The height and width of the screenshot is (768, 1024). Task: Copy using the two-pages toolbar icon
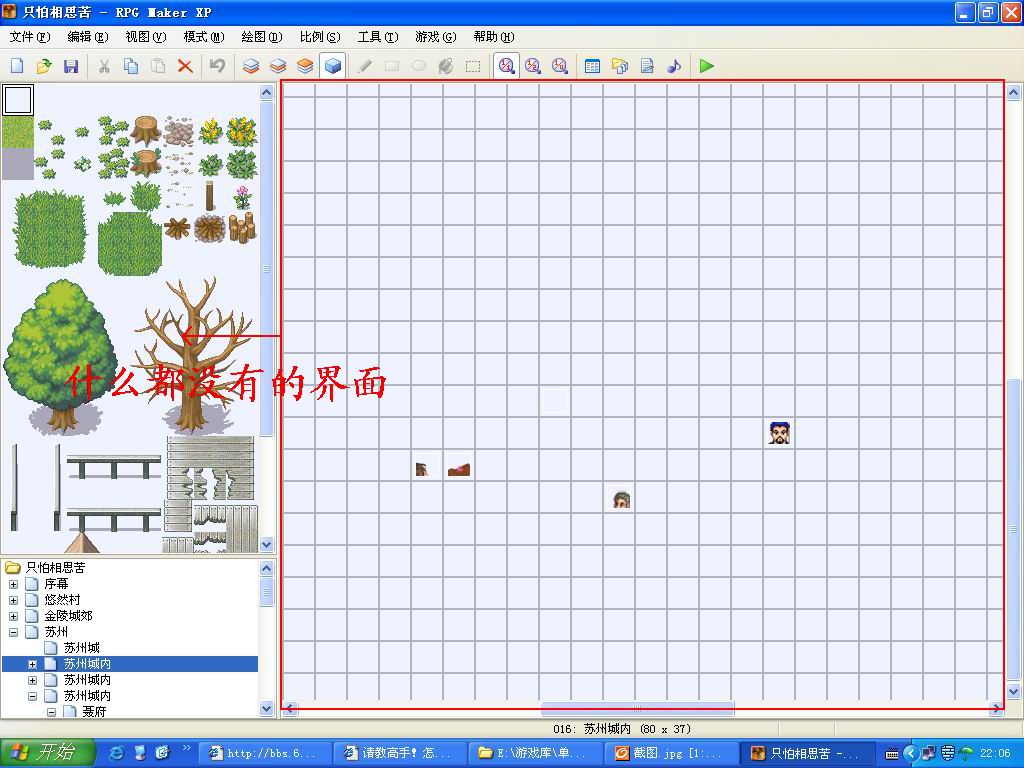point(131,66)
